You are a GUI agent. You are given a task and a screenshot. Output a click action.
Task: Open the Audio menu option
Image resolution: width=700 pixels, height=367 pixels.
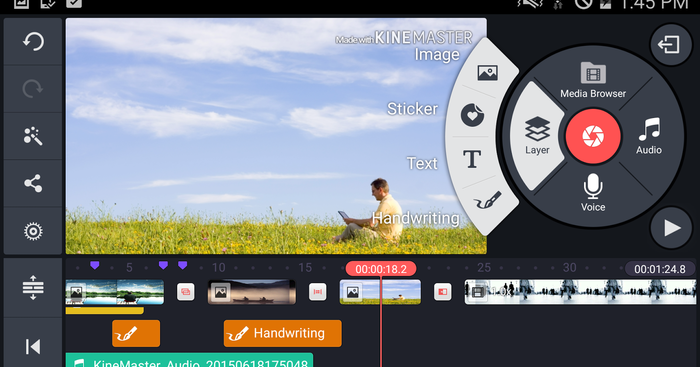tap(649, 136)
